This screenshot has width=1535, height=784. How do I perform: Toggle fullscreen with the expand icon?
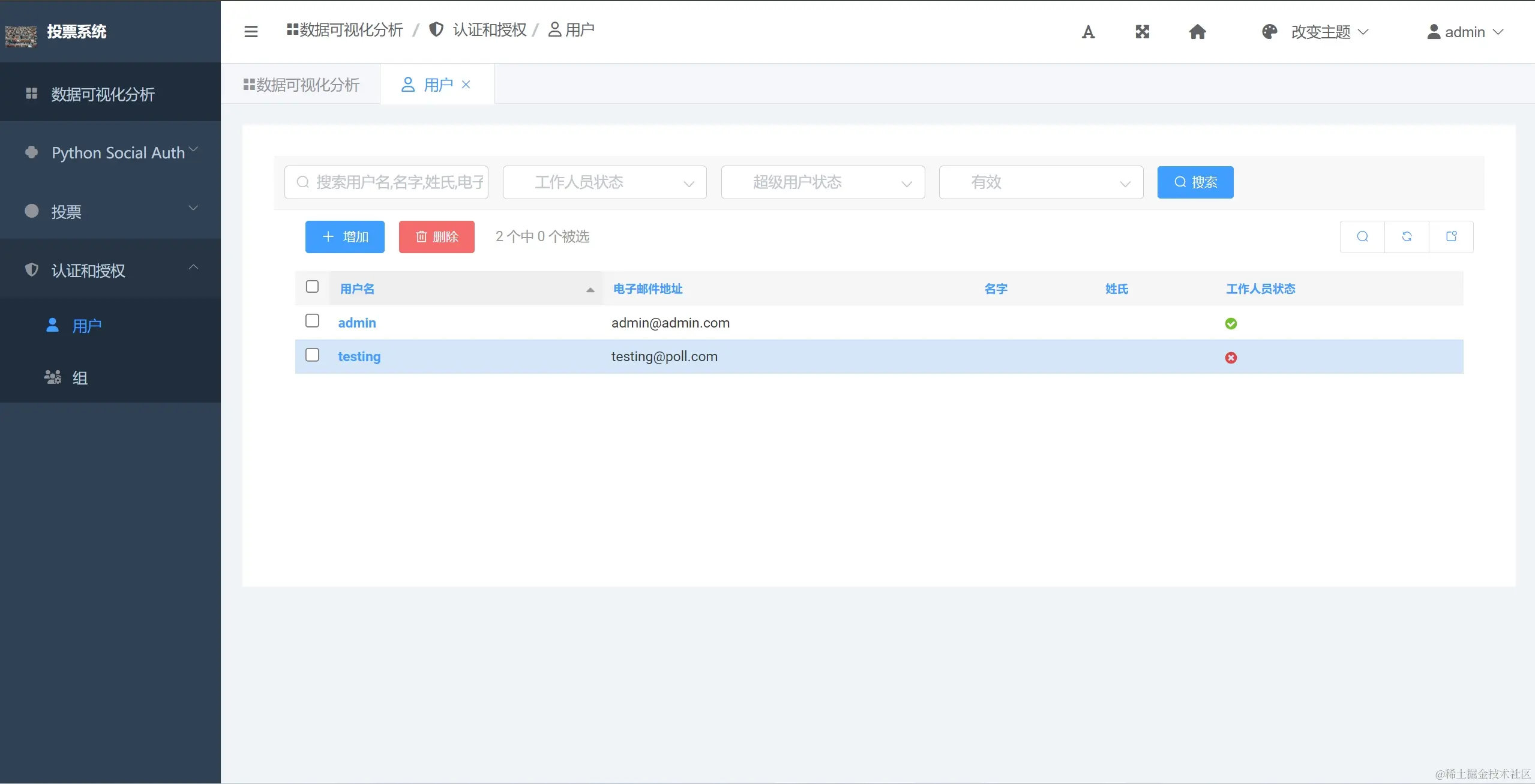(1142, 32)
